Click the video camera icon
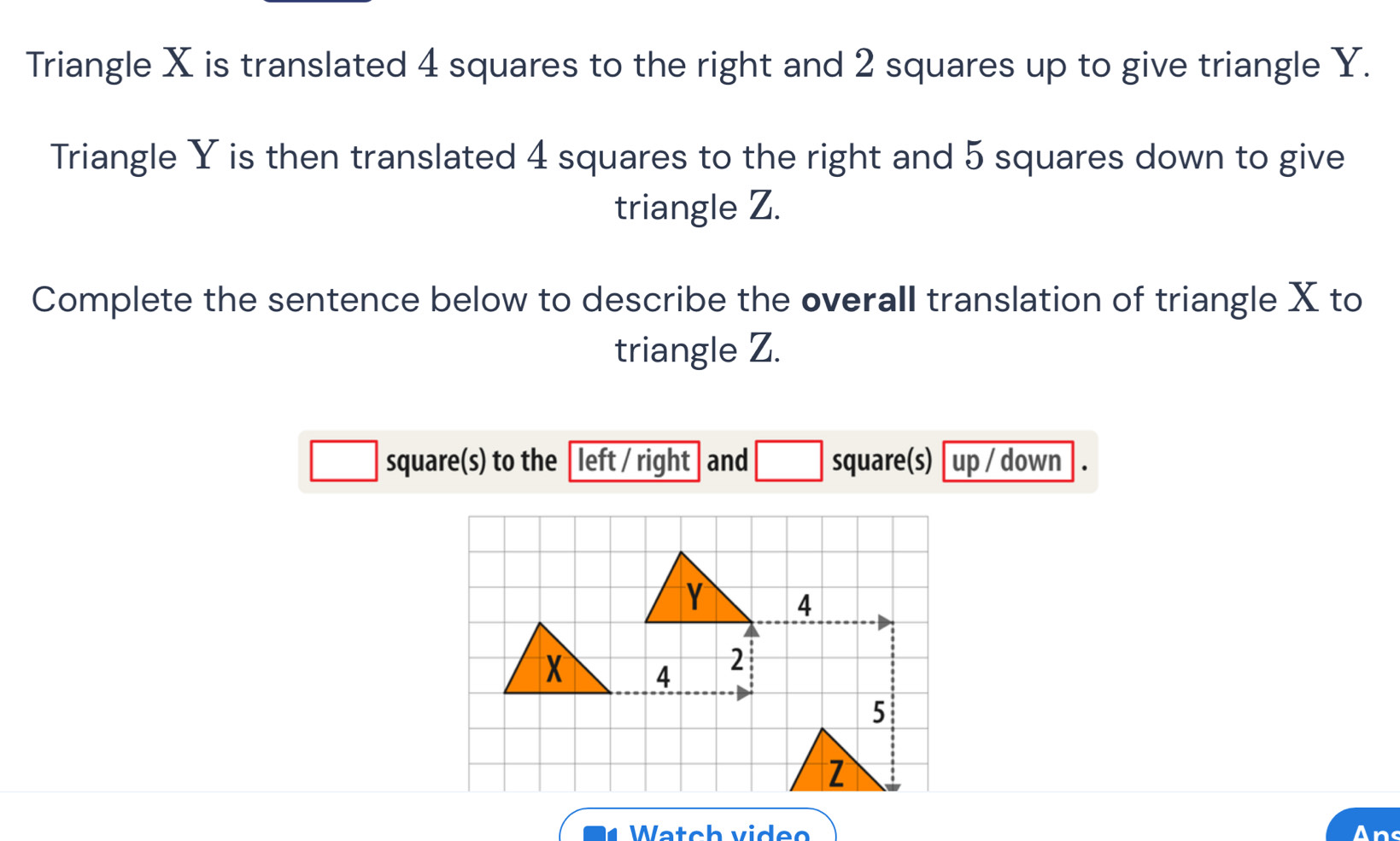Viewport: 1400px width, 841px height. pos(599,834)
